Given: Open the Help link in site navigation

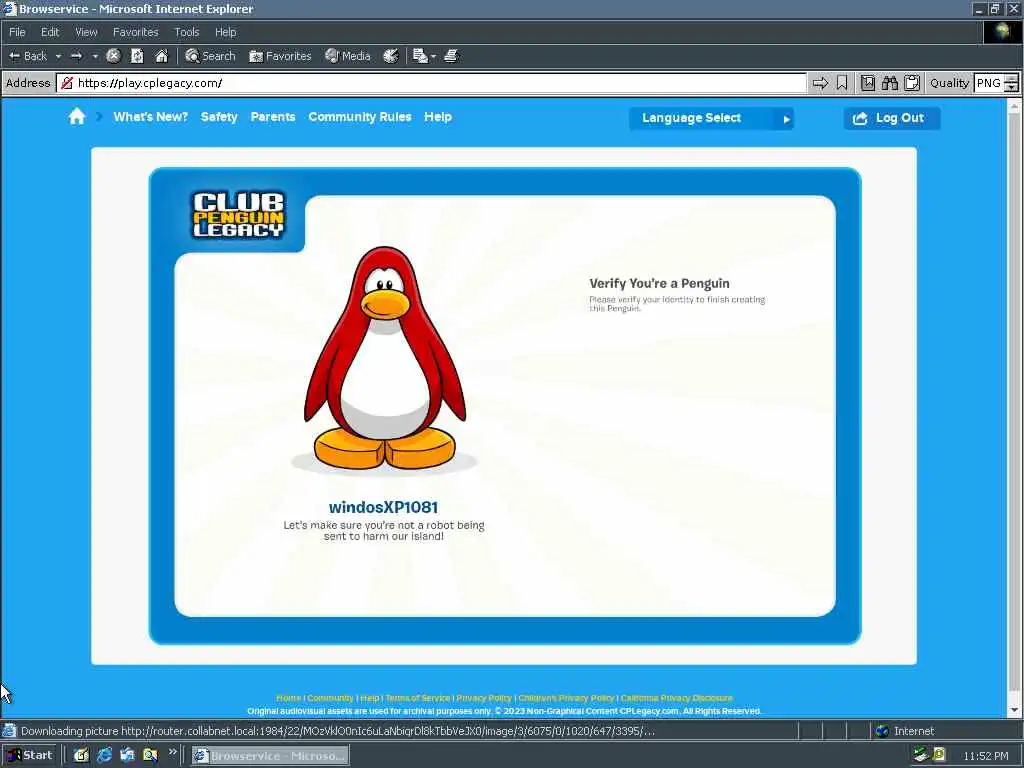Looking at the screenshot, I should [438, 117].
